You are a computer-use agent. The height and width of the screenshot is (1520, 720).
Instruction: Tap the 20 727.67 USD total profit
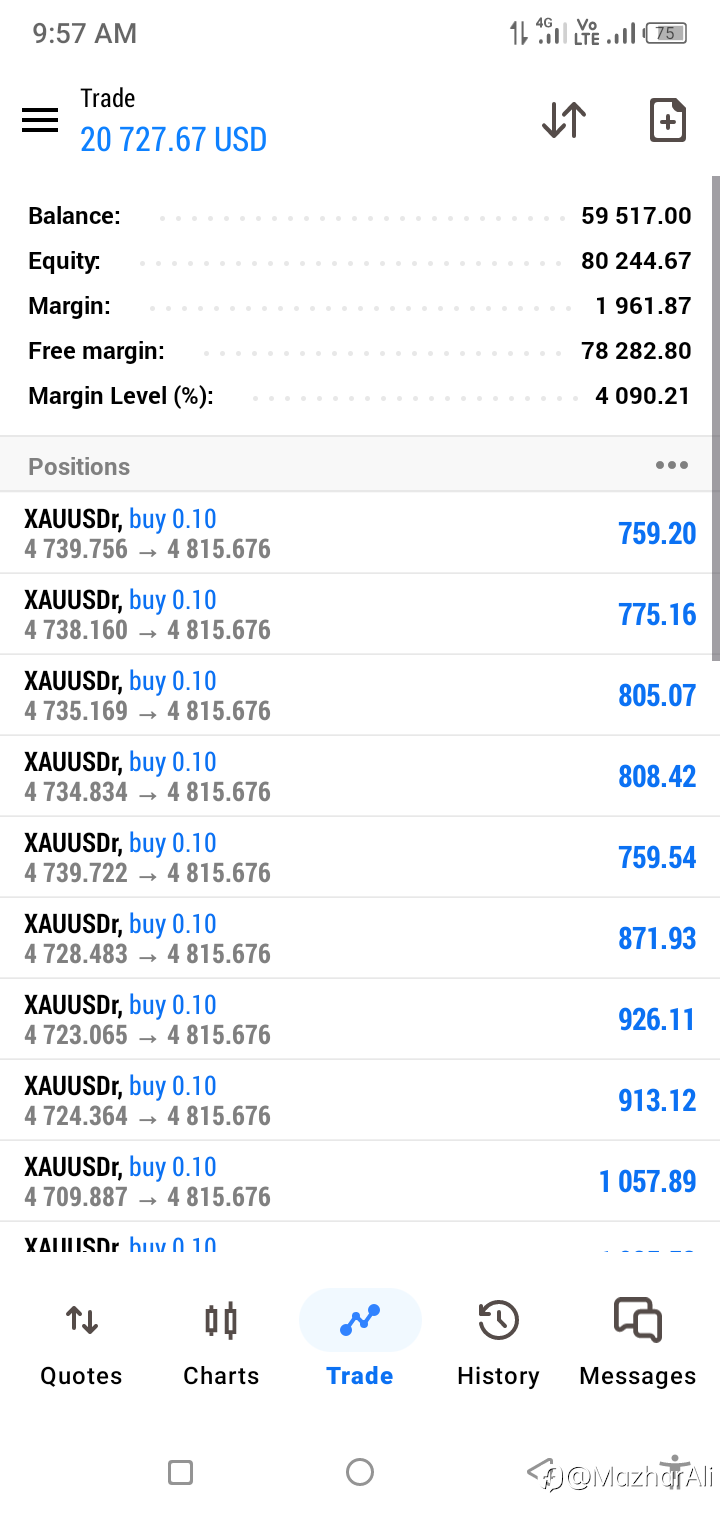[174, 139]
